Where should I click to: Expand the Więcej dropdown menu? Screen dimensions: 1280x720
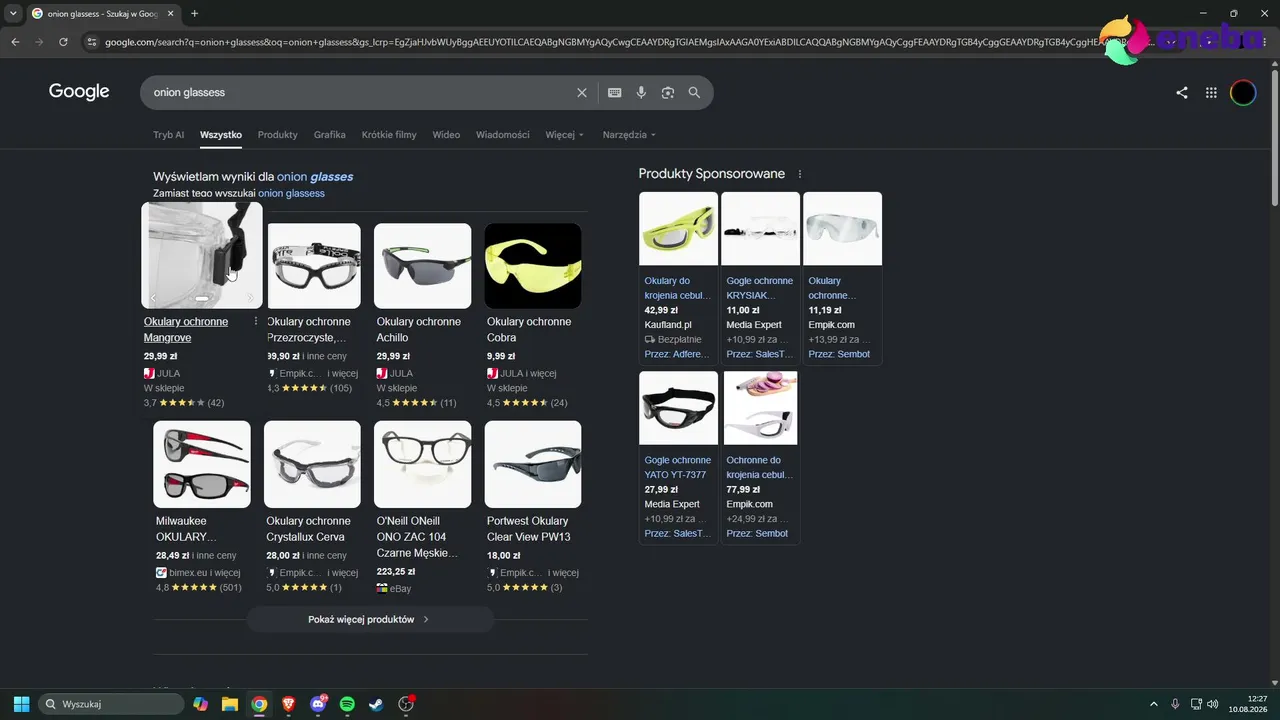point(565,135)
